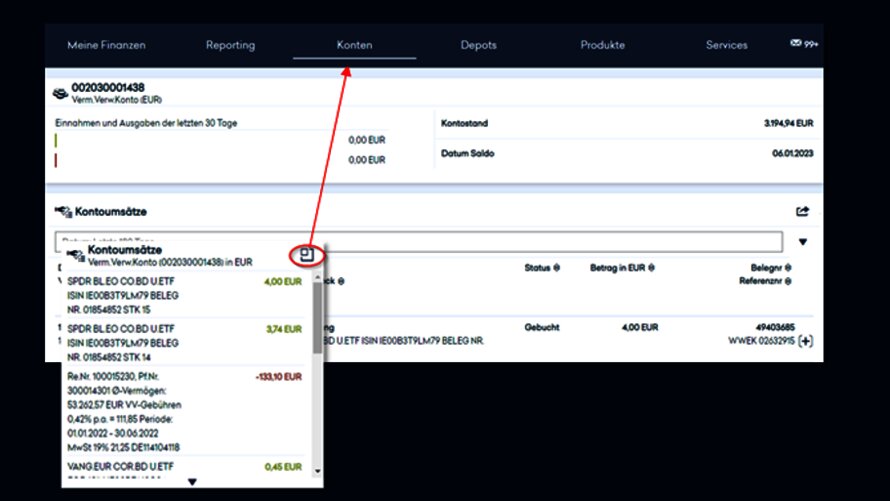Screen dimensions: 890x501
Task: Click the reference WWEK 02632915
Action: coord(761,341)
